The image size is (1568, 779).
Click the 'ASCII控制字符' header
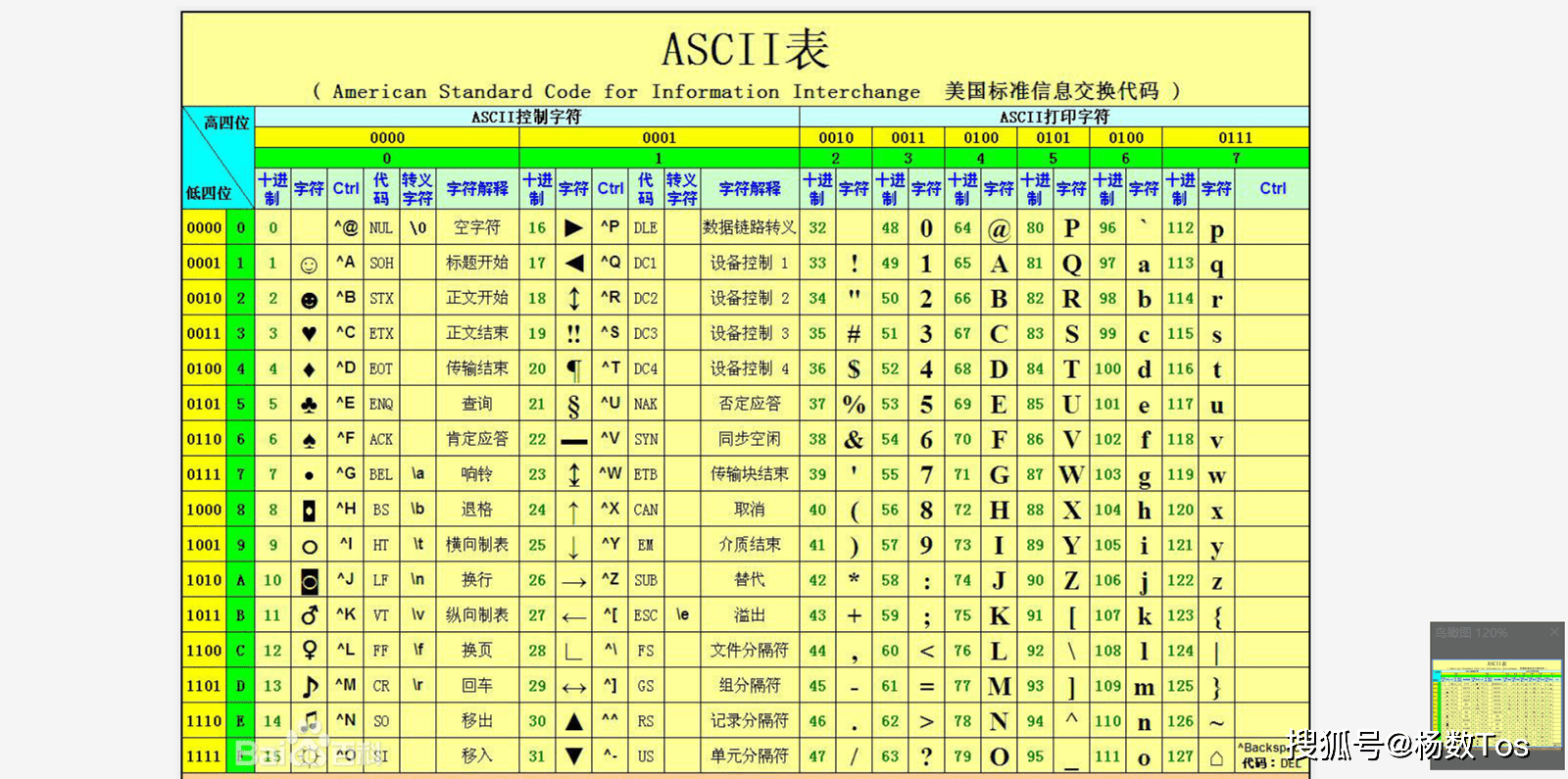[526, 117]
